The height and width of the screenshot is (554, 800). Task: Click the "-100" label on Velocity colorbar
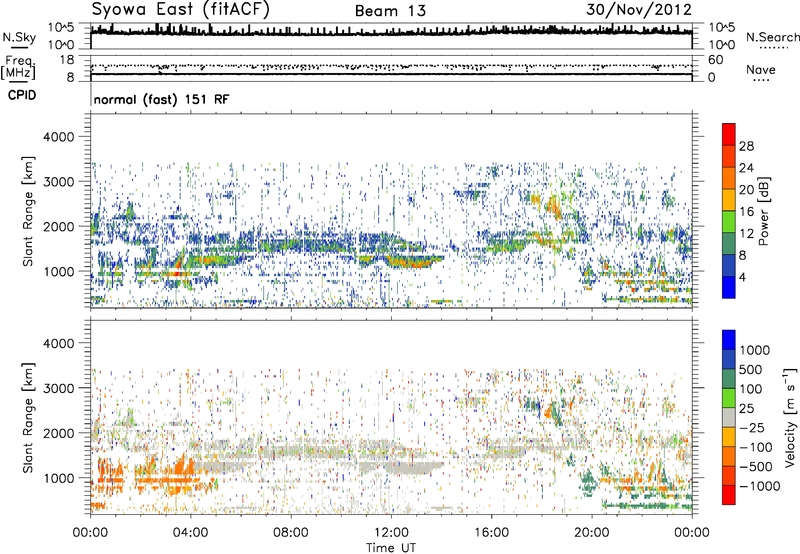[x=756, y=447]
